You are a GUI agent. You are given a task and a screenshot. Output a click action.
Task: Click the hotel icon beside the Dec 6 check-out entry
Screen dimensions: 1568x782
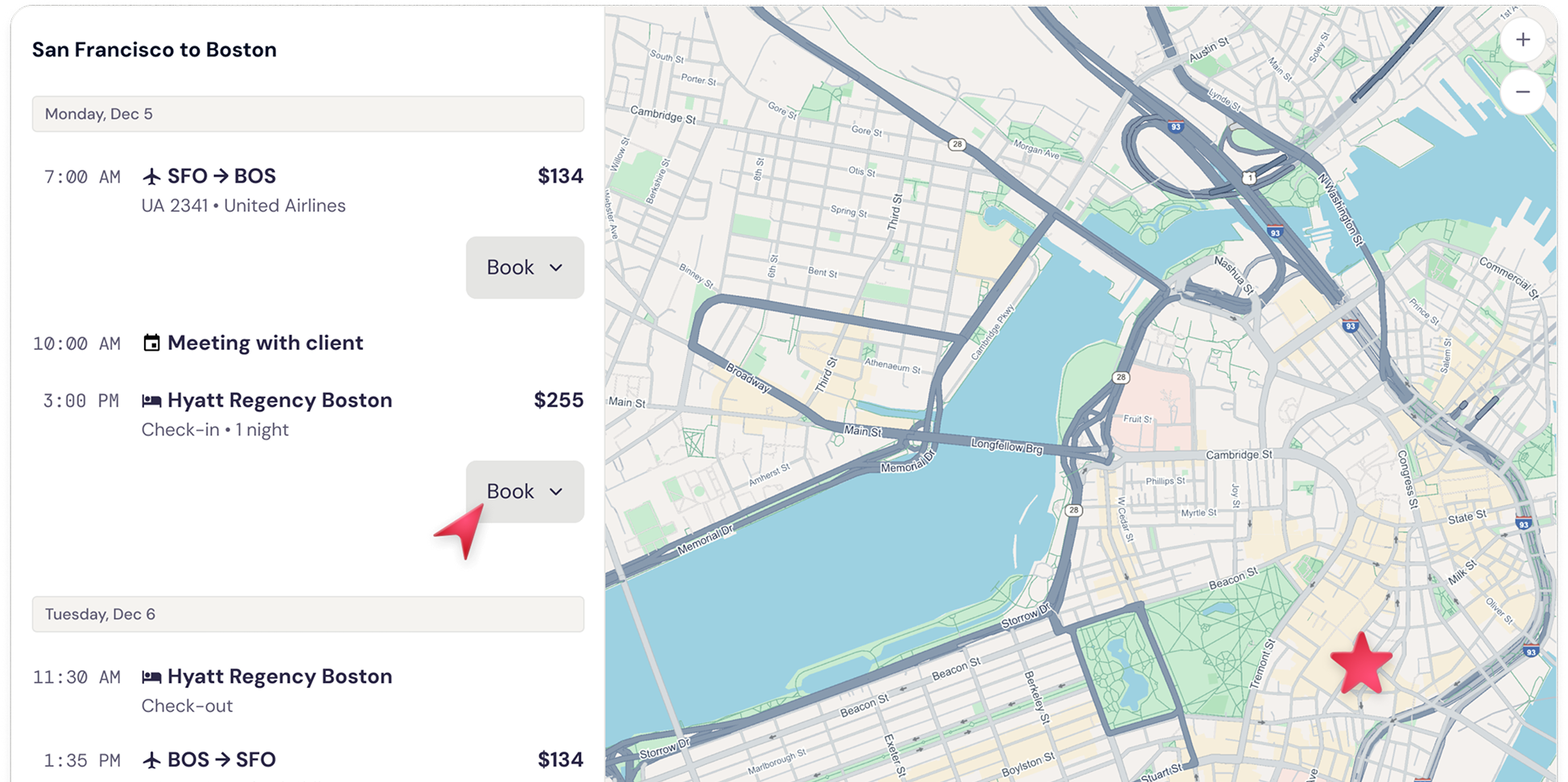pyautogui.click(x=152, y=677)
